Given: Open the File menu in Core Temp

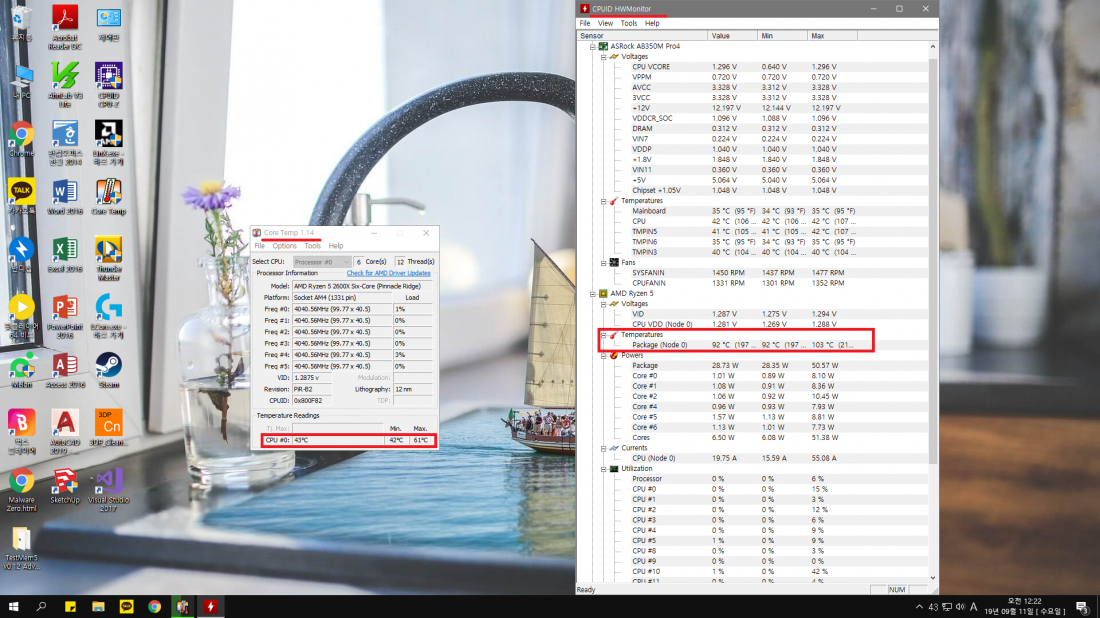Looking at the screenshot, I should point(260,246).
